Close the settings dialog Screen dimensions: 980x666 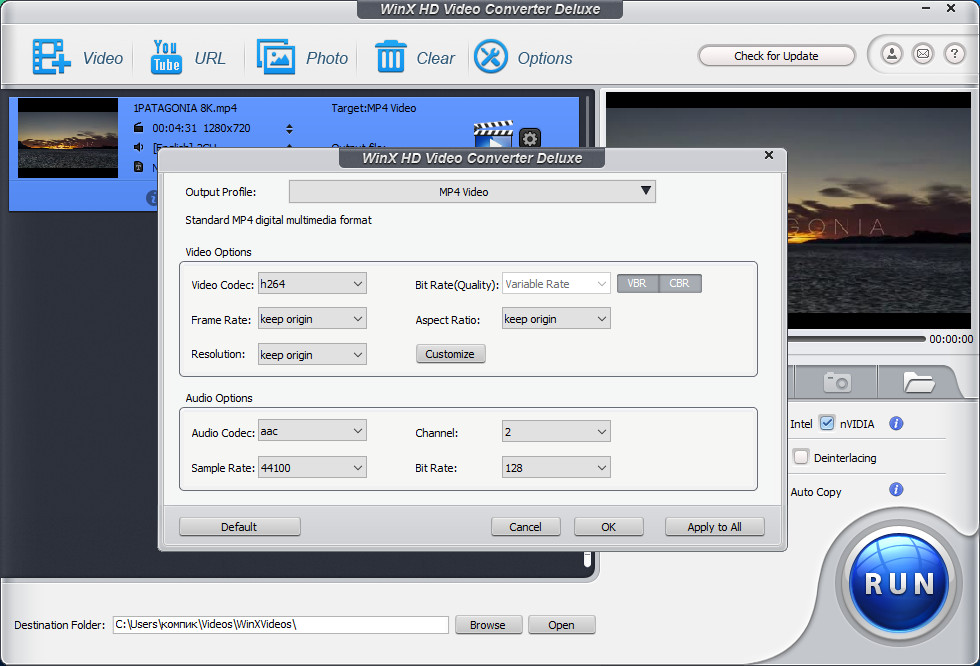(769, 155)
